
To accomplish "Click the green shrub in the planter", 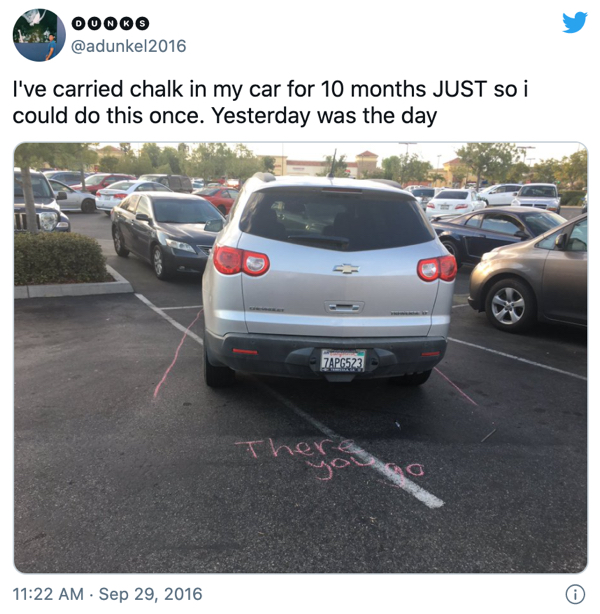I will (59, 258).
